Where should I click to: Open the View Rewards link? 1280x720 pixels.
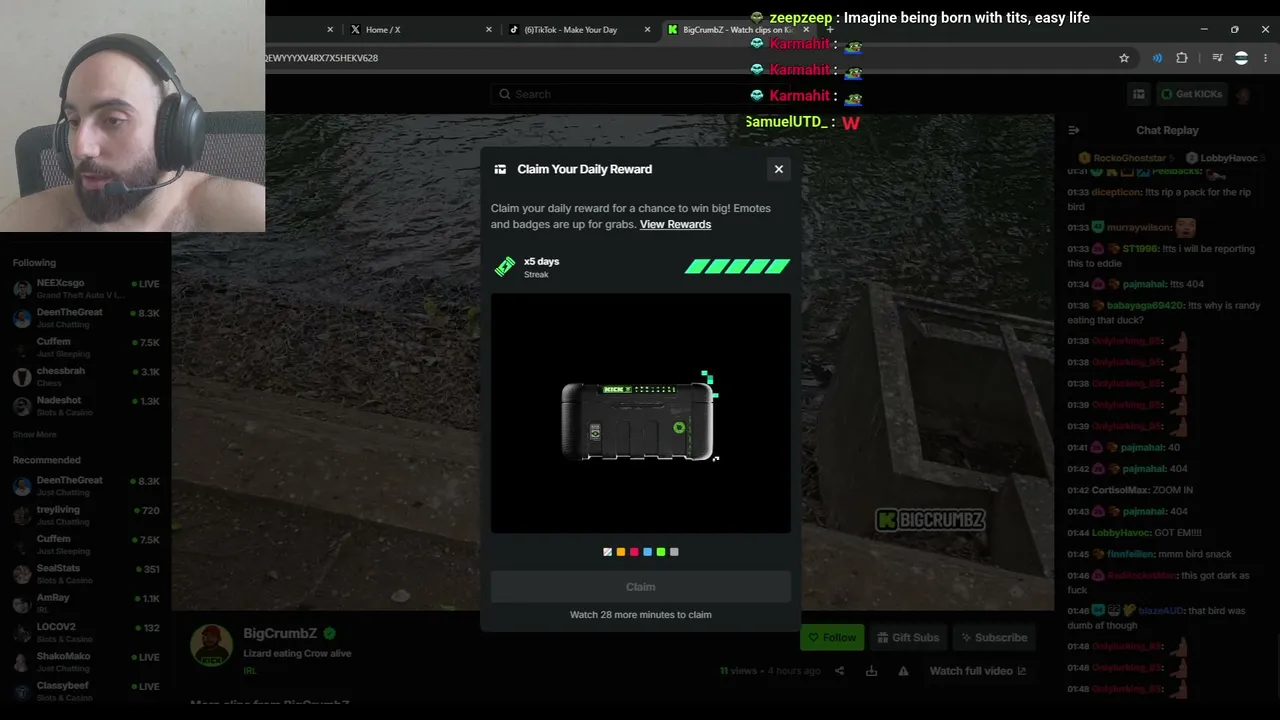coord(675,224)
